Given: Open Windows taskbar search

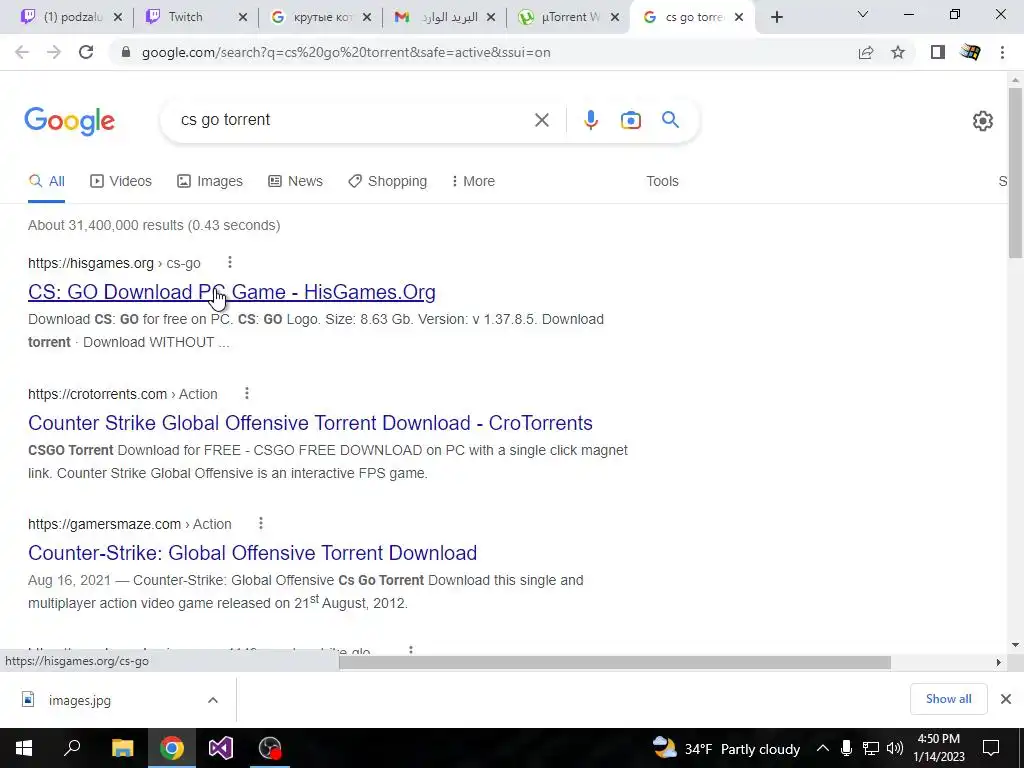Looking at the screenshot, I should (72, 748).
